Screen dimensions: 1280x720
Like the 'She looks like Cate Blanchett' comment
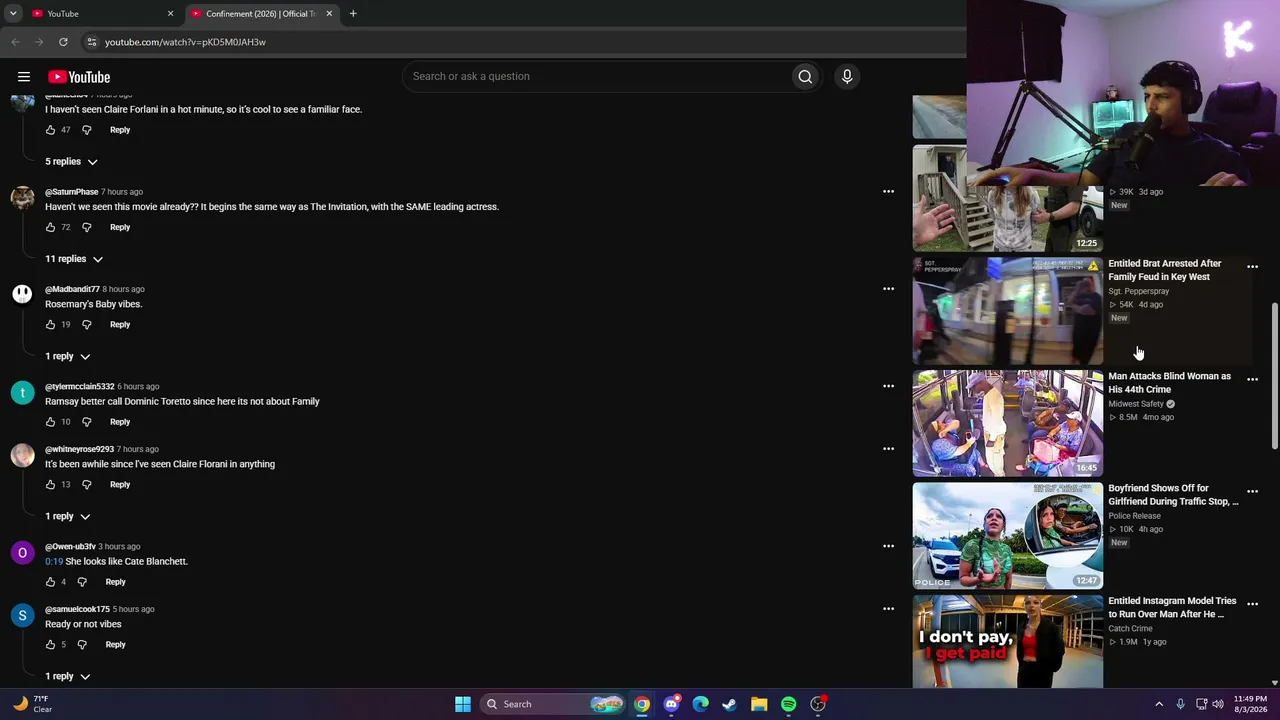click(x=51, y=582)
